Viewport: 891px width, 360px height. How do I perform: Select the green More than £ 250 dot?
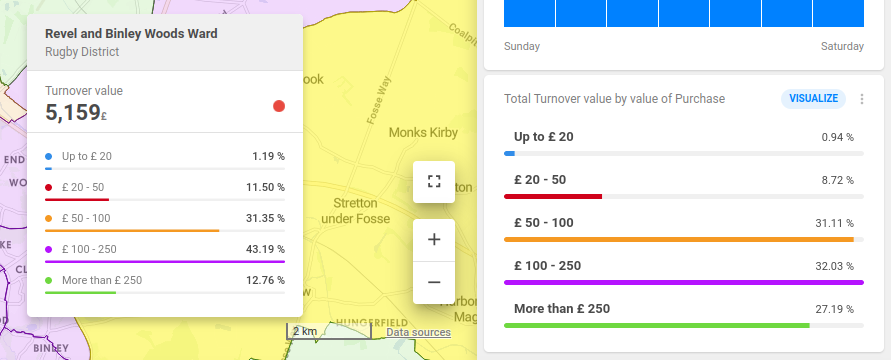click(x=48, y=281)
